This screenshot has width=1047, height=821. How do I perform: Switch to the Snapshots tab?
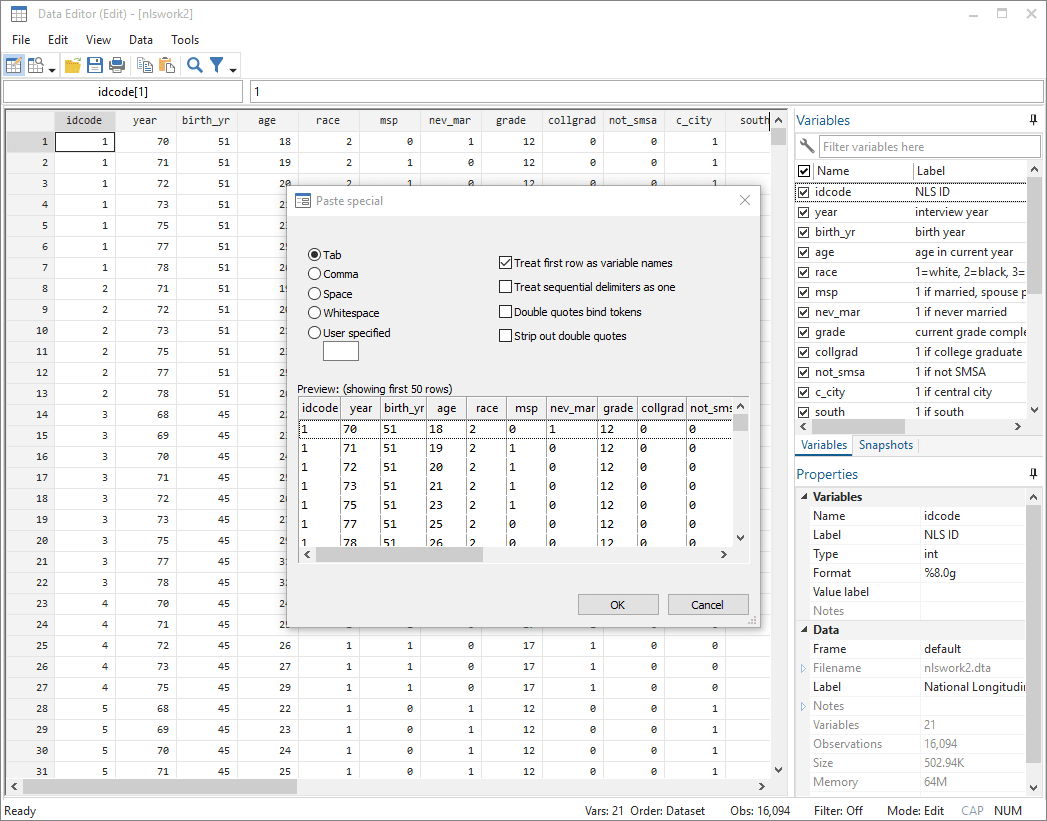pyautogui.click(x=885, y=445)
